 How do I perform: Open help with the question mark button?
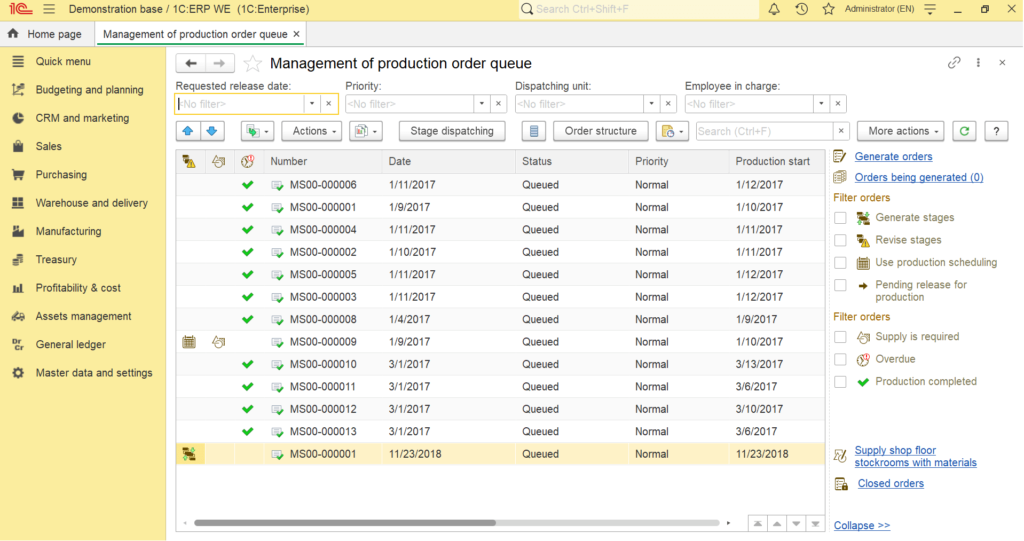coord(996,131)
